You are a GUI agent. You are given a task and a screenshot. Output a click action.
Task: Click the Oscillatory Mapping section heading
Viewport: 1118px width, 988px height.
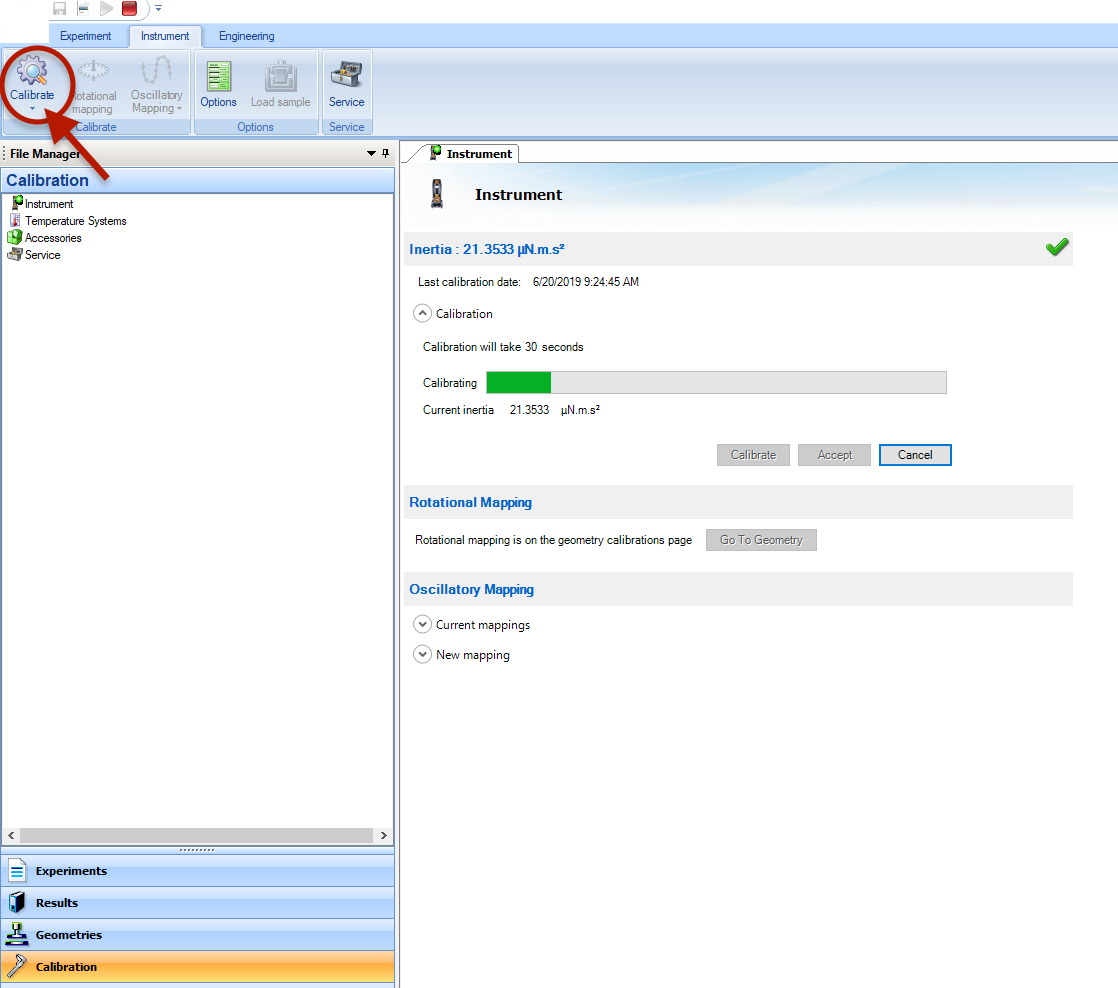tap(471, 590)
